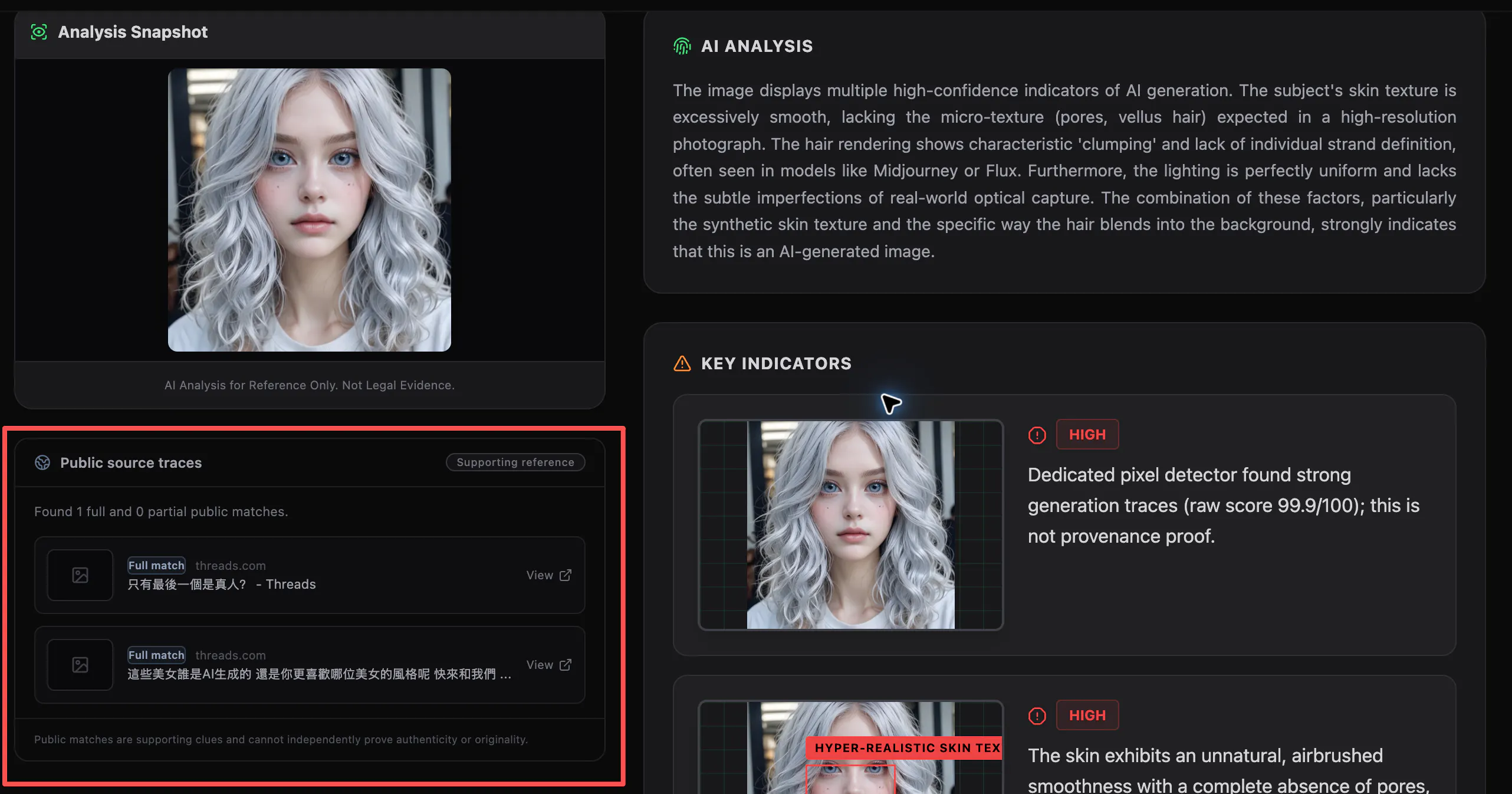Screen dimensions: 1512x794
Task: Click external link icon beside first View
Action: click(566, 575)
